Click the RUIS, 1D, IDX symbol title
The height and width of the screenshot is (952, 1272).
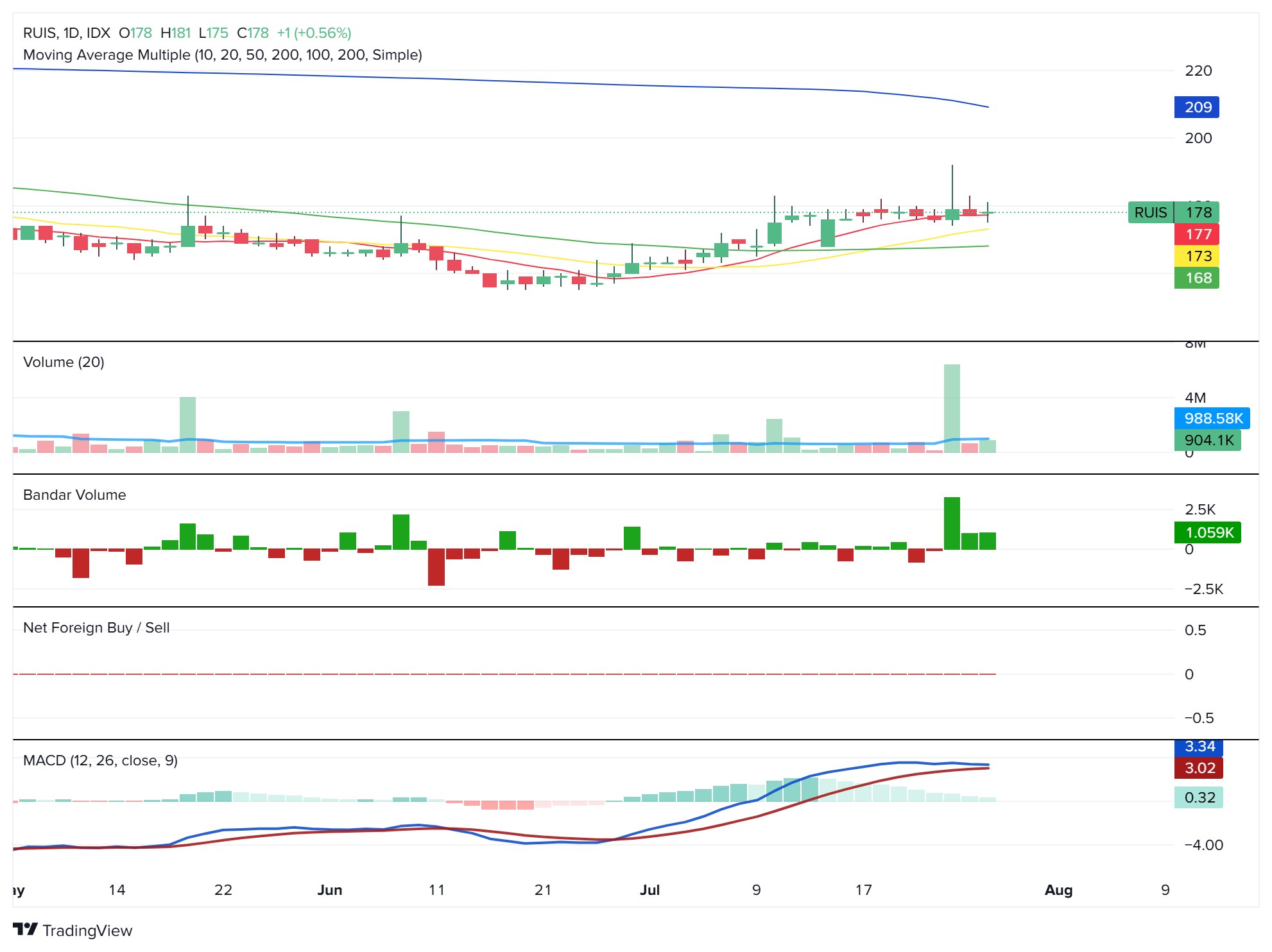pyautogui.click(x=67, y=33)
